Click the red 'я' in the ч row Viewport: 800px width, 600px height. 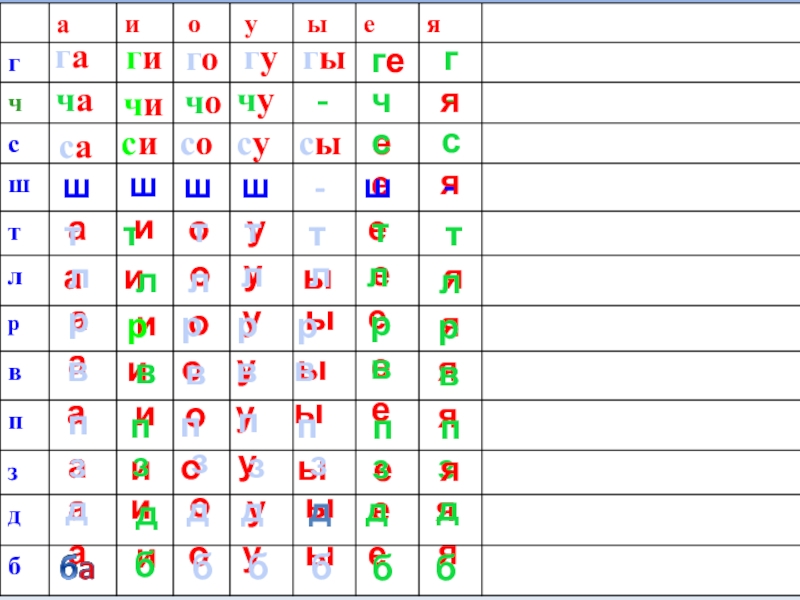(x=450, y=102)
